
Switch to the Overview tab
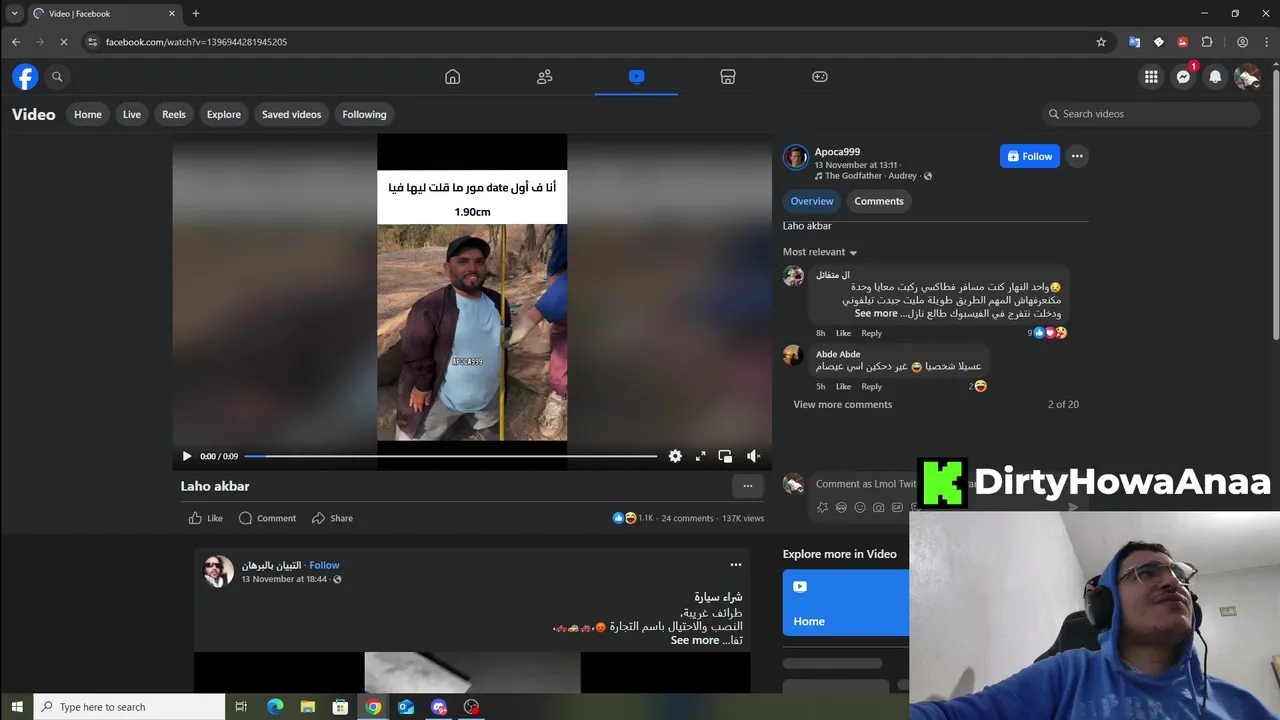[x=812, y=201]
